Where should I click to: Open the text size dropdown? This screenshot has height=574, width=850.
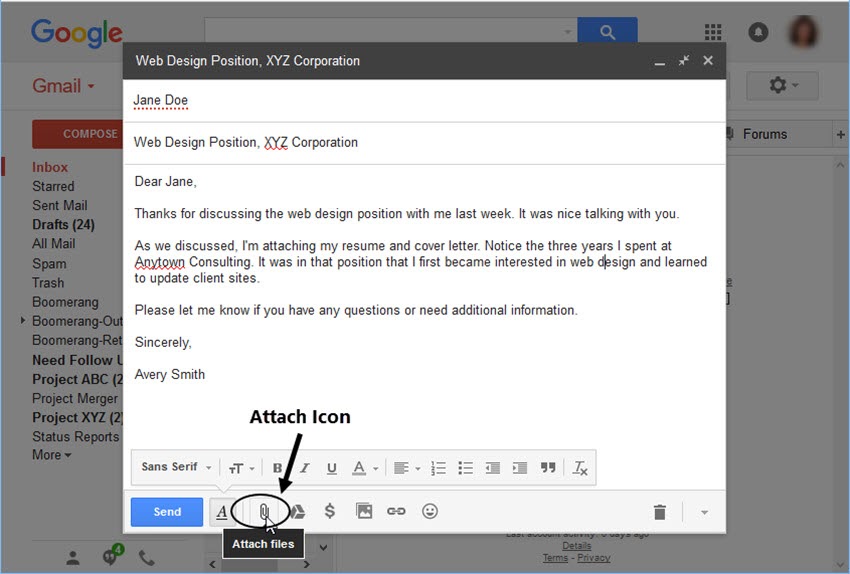[x=241, y=468]
